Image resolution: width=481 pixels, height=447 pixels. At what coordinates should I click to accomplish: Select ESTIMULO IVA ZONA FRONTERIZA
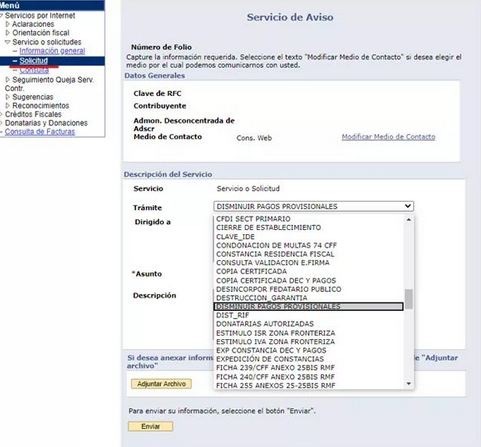point(275,341)
